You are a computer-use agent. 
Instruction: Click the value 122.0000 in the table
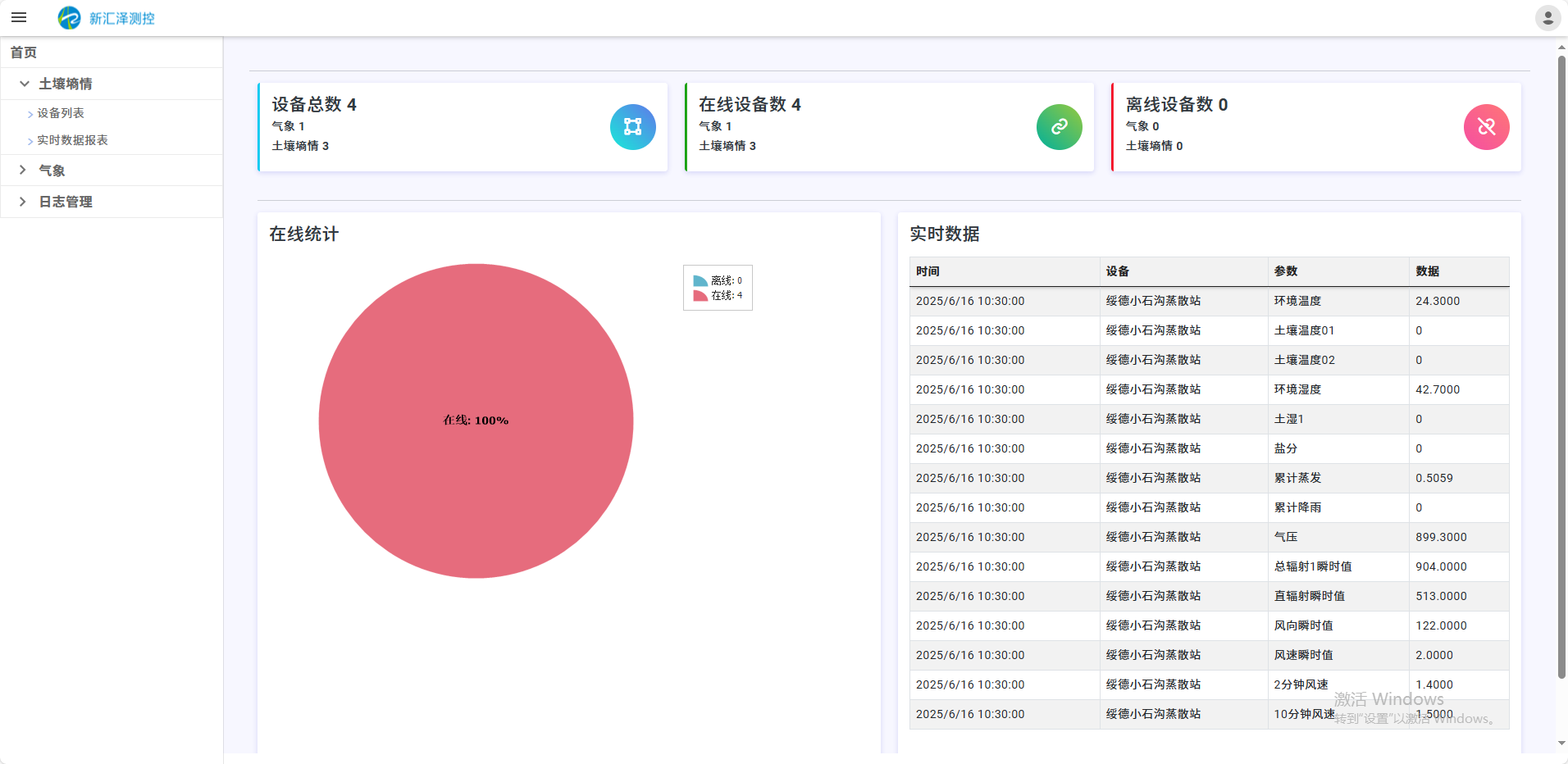click(1441, 625)
